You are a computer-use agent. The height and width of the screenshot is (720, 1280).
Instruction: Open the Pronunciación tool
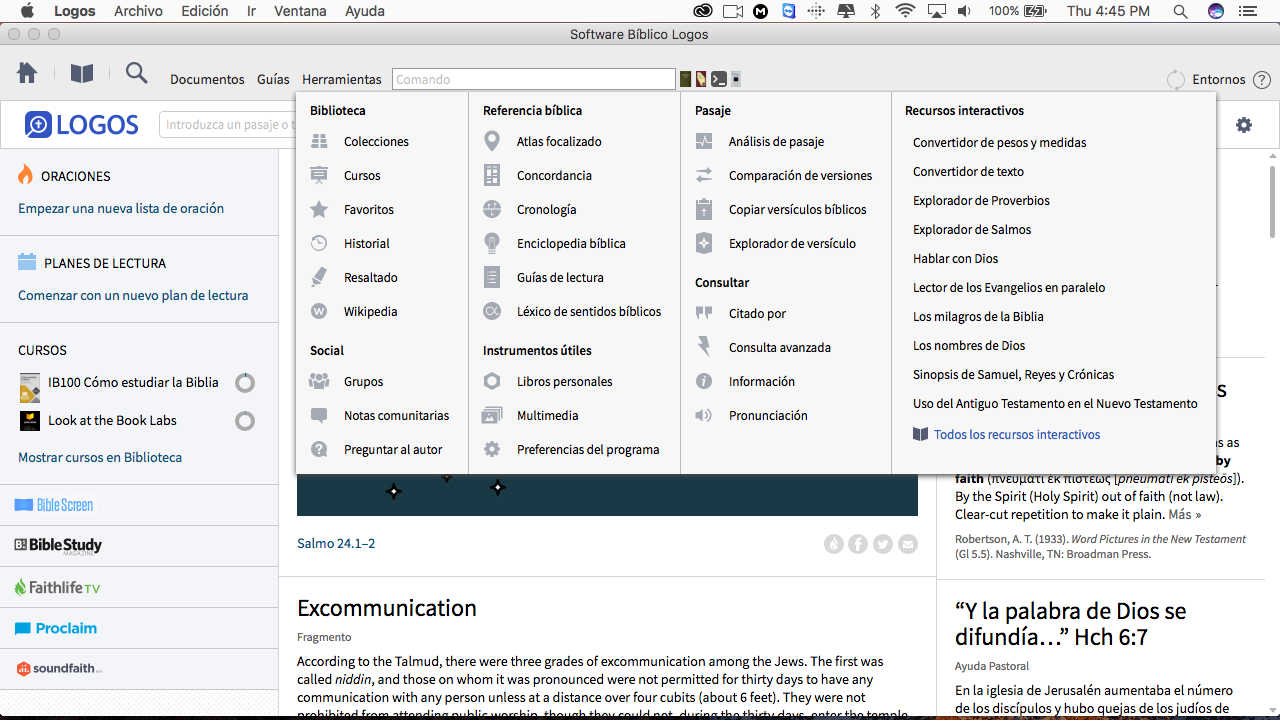pos(768,416)
